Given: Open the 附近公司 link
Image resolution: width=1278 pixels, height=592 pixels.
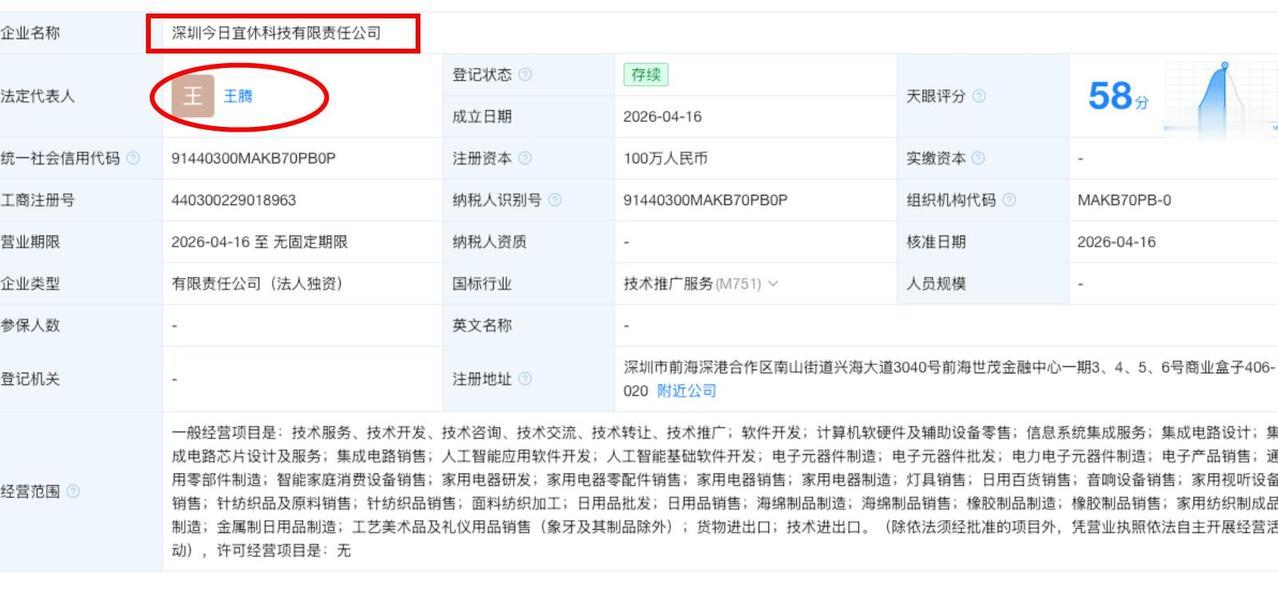Looking at the screenshot, I should (x=686, y=390).
